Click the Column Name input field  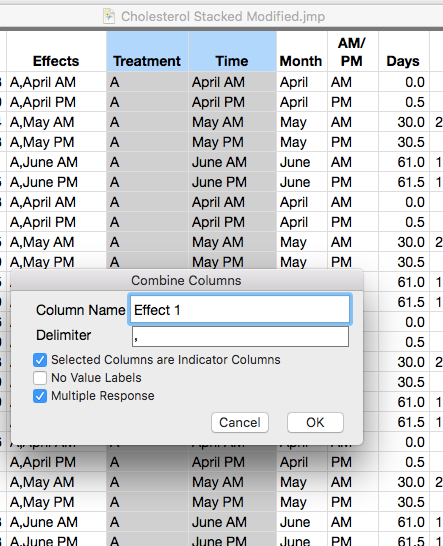coord(240,310)
